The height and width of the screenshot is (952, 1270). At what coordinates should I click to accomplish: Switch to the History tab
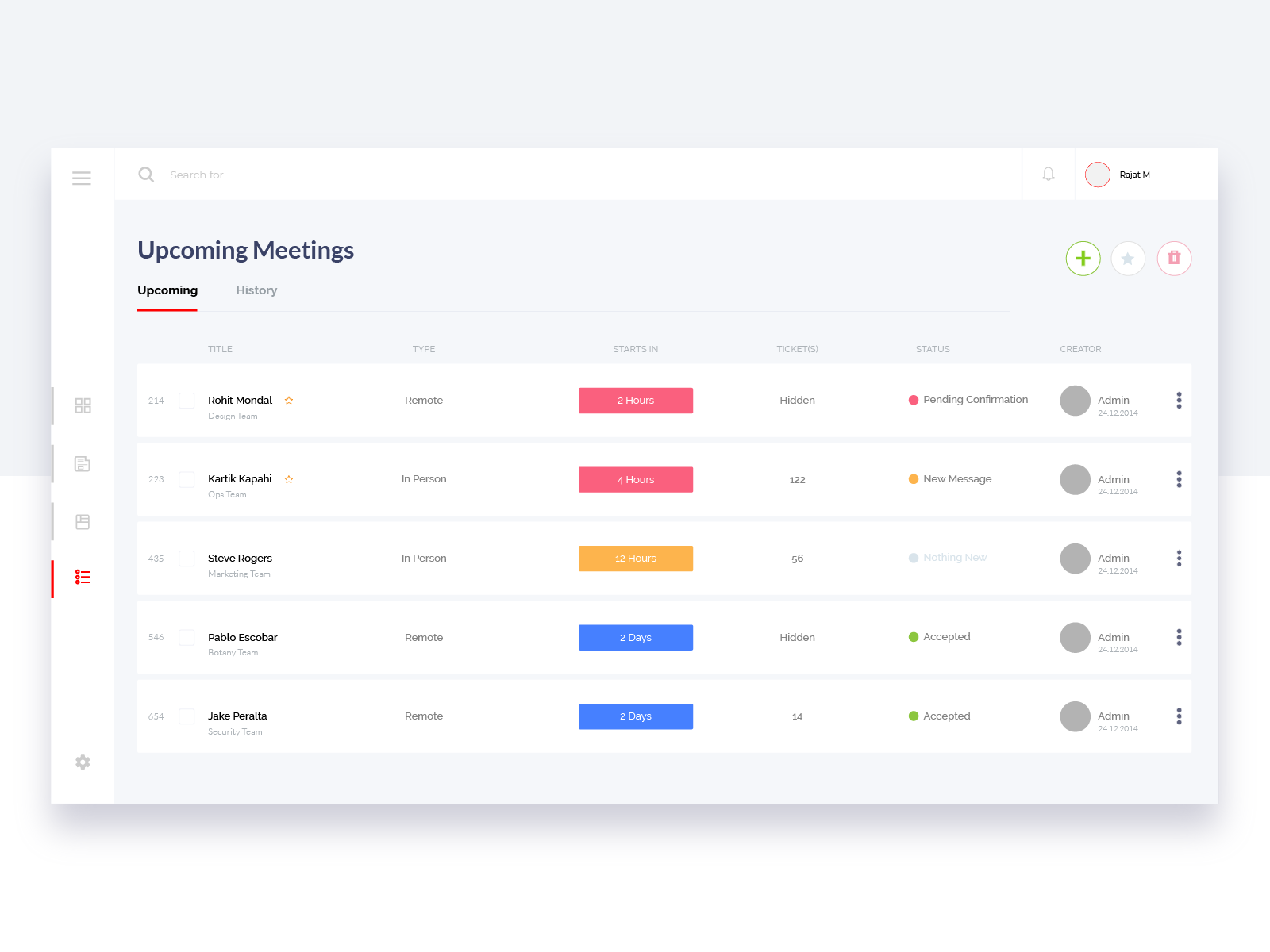pos(256,290)
